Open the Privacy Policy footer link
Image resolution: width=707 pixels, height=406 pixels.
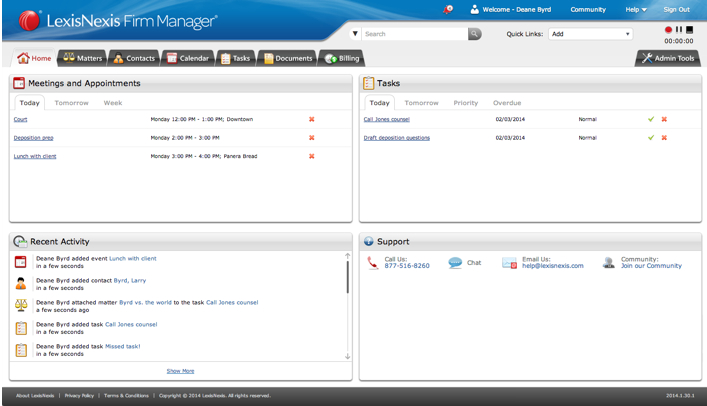pyautogui.click(x=79, y=396)
